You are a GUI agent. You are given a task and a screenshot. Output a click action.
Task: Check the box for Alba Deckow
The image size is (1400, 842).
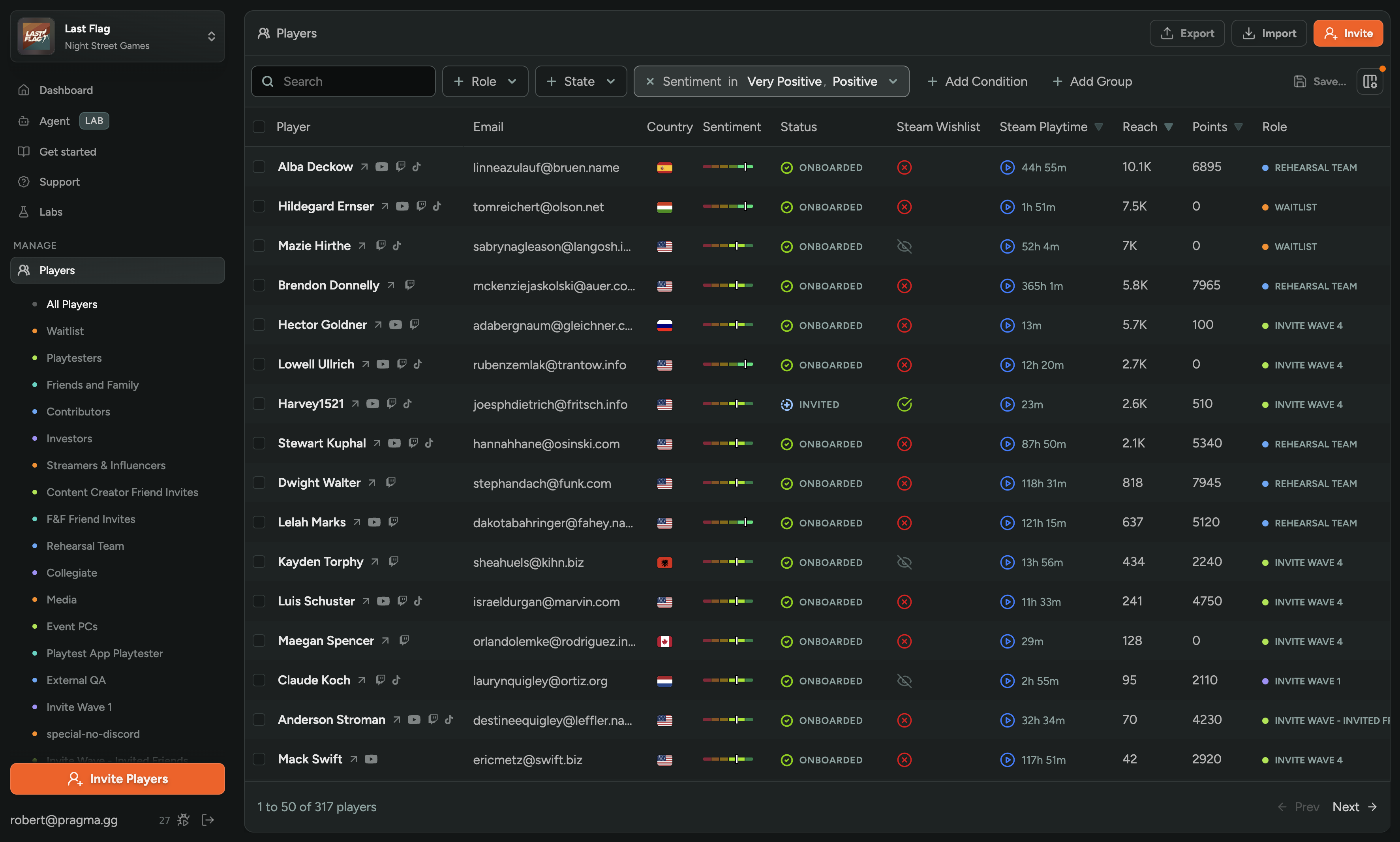tap(259, 167)
